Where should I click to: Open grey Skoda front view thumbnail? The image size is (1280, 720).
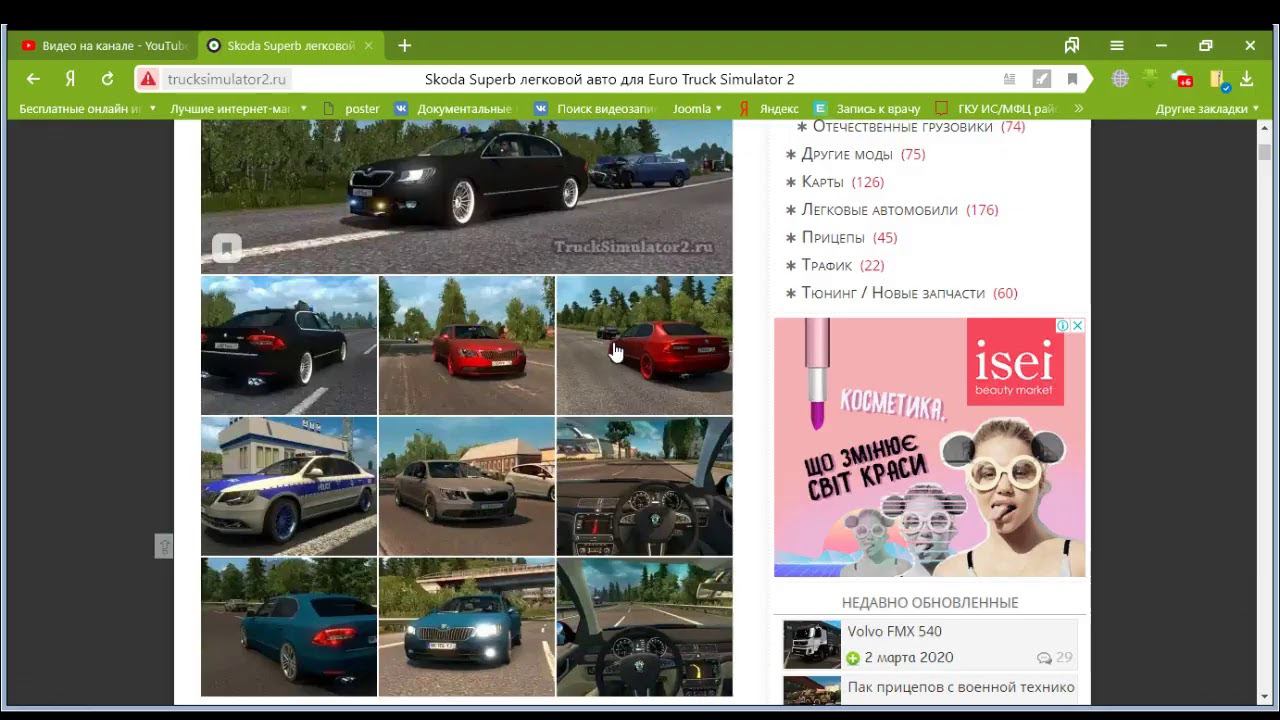pyautogui.click(x=467, y=486)
